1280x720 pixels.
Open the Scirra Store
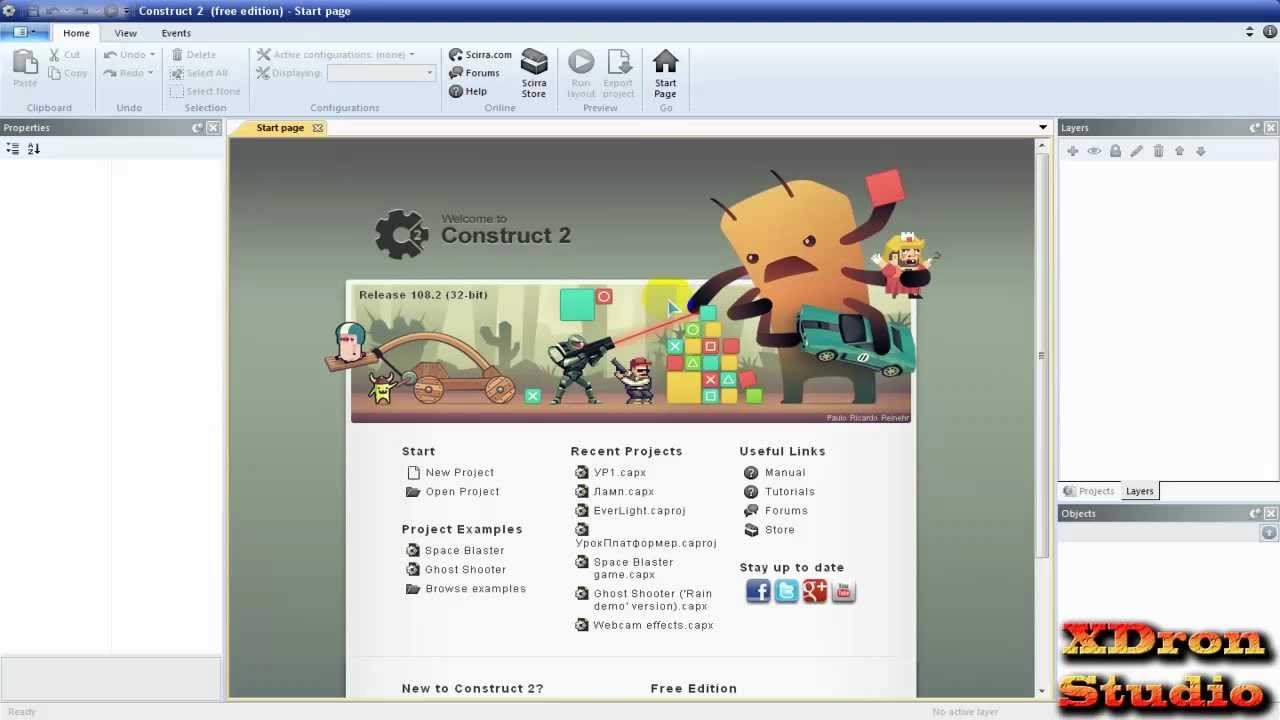click(534, 74)
